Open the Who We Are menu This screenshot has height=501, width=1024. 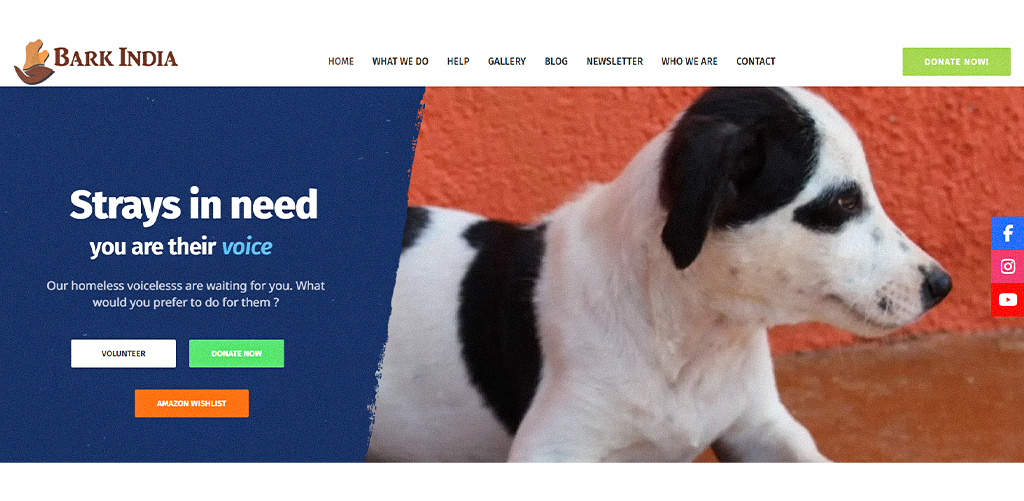pyautogui.click(x=689, y=61)
